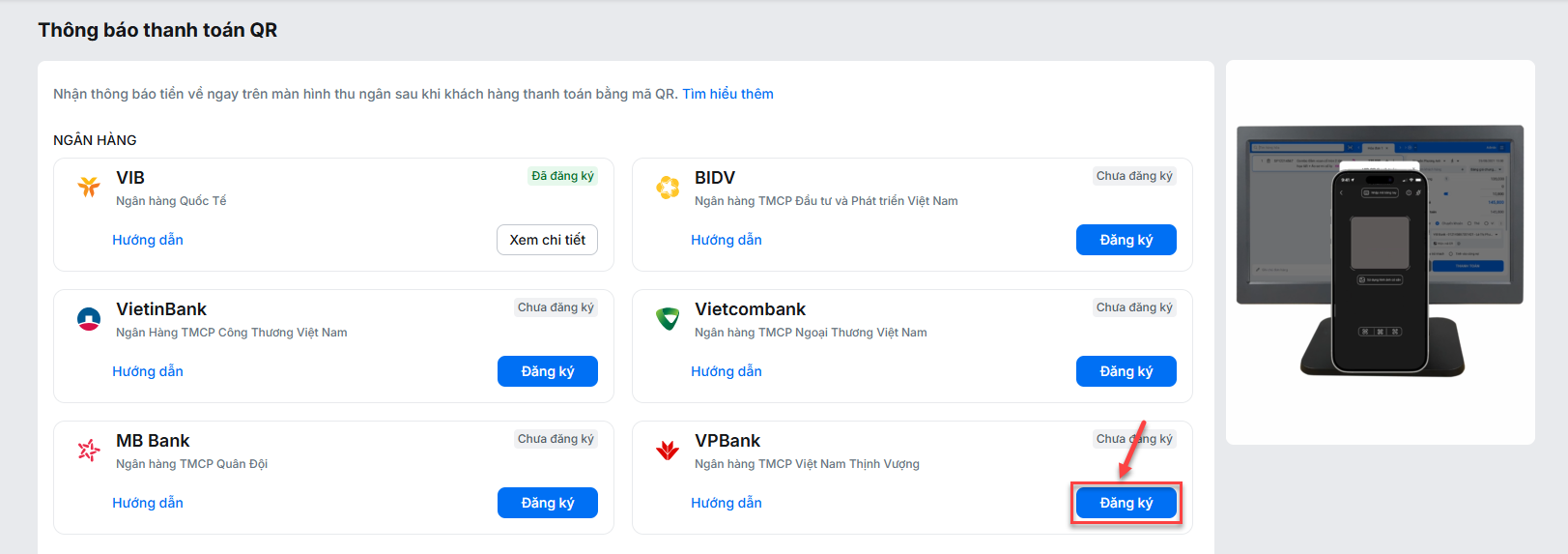
Task: Open the Tìm hiểu thêm link
Action: click(727, 94)
